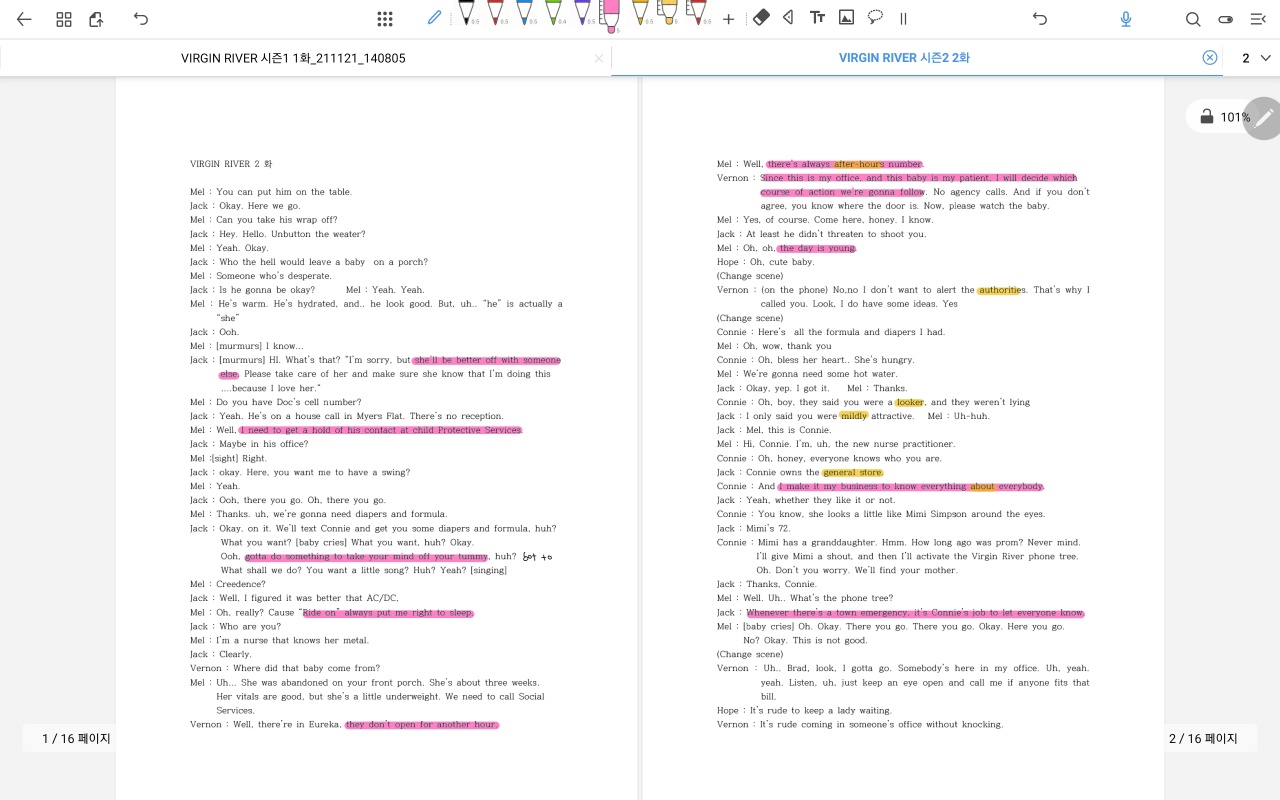Insert an image with picture icon
Viewport: 1280px width, 800px height.
(846, 18)
